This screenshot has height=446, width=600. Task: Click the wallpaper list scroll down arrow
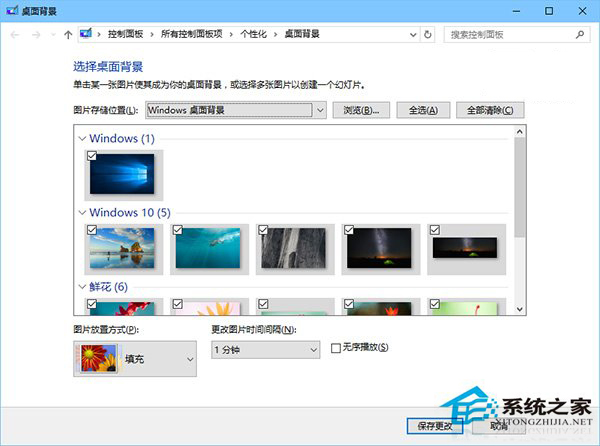tap(520, 309)
